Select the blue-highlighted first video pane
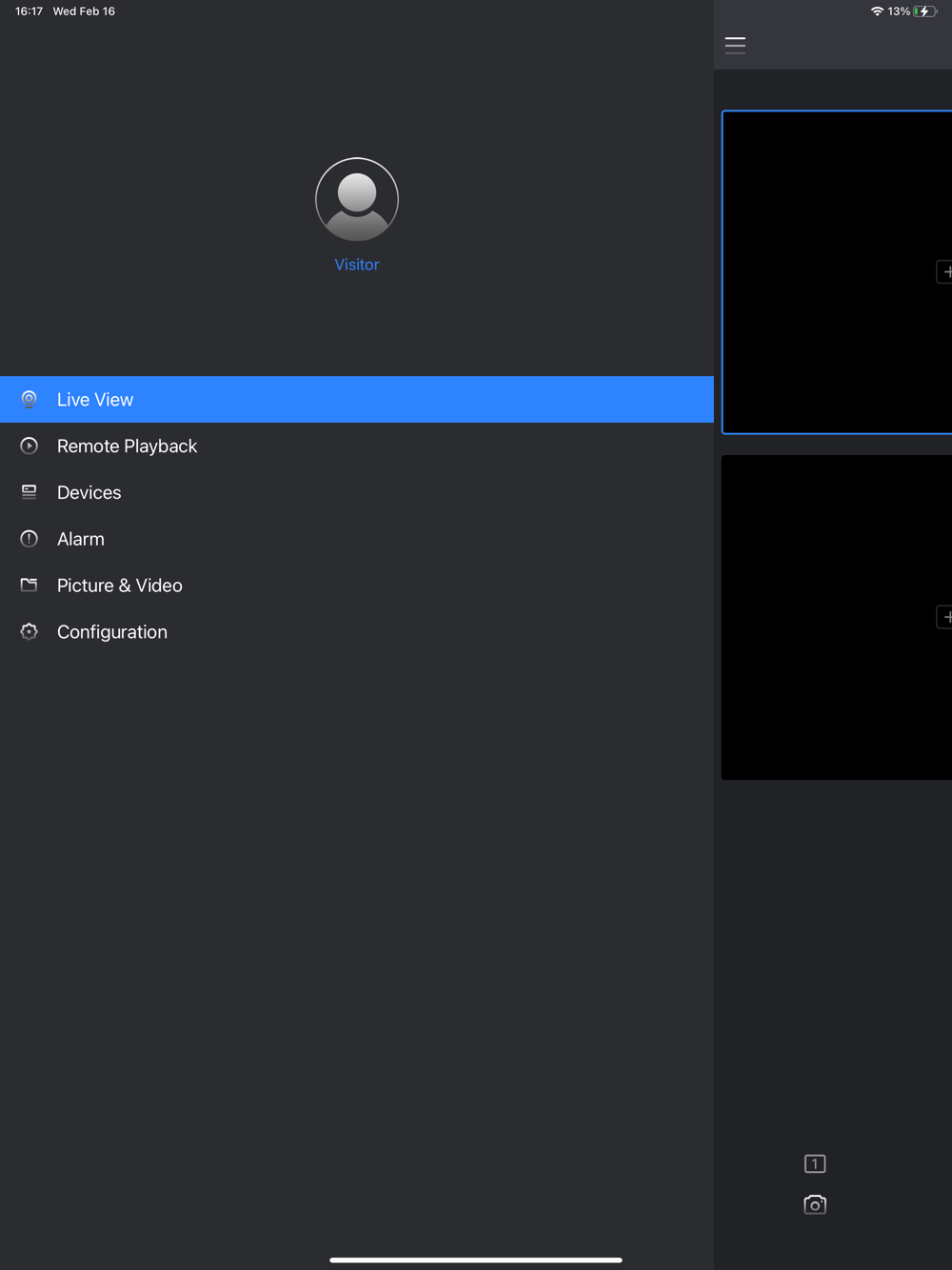The height and width of the screenshot is (1270, 952). coord(837,272)
